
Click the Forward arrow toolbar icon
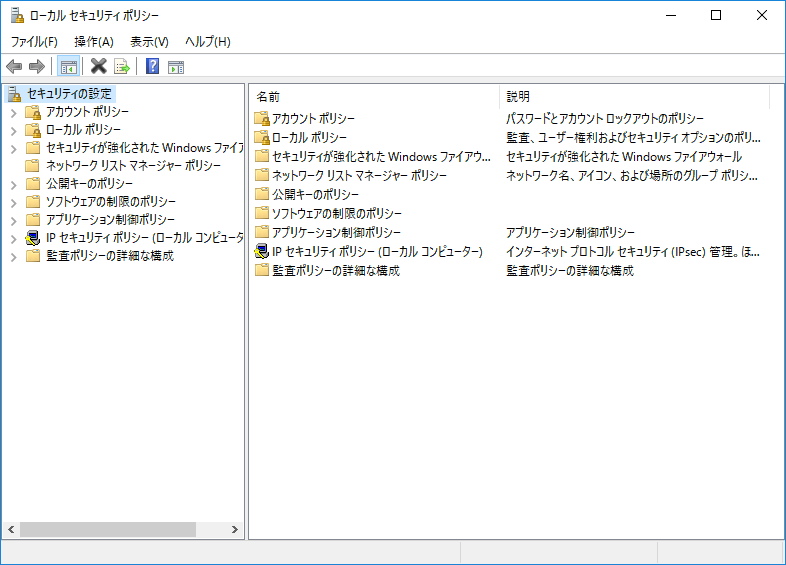pyautogui.click(x=37, y=67)
